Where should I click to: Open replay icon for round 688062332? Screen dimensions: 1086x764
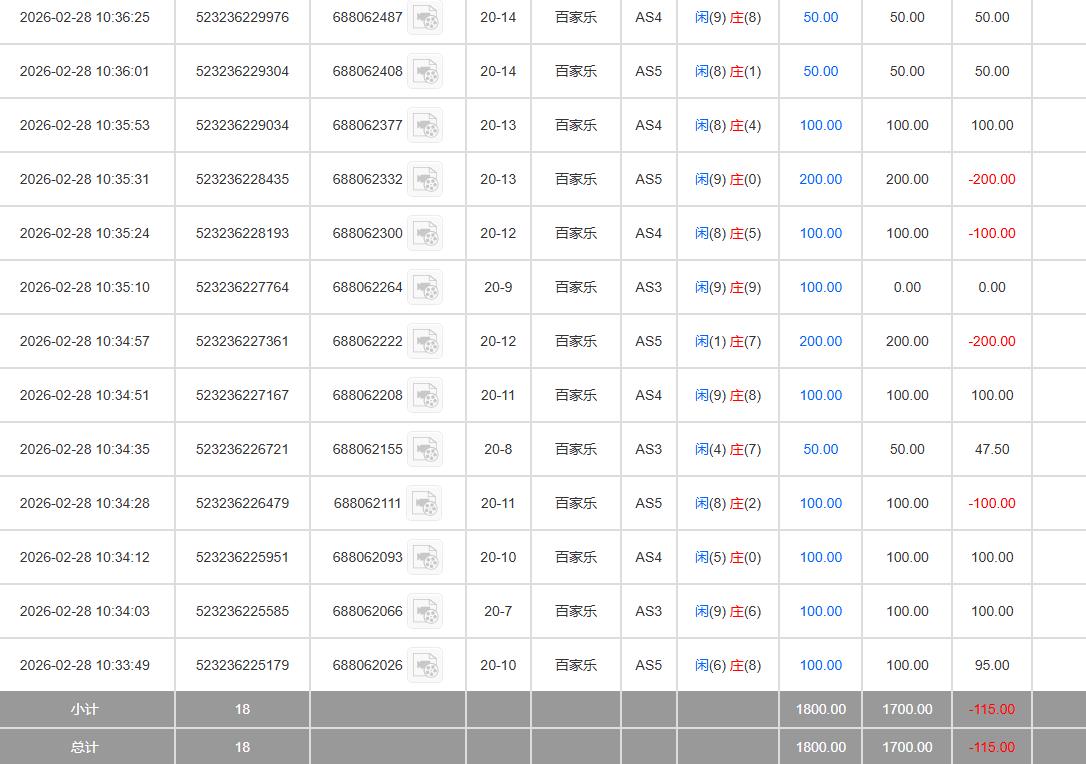click(x=425, y=180)
